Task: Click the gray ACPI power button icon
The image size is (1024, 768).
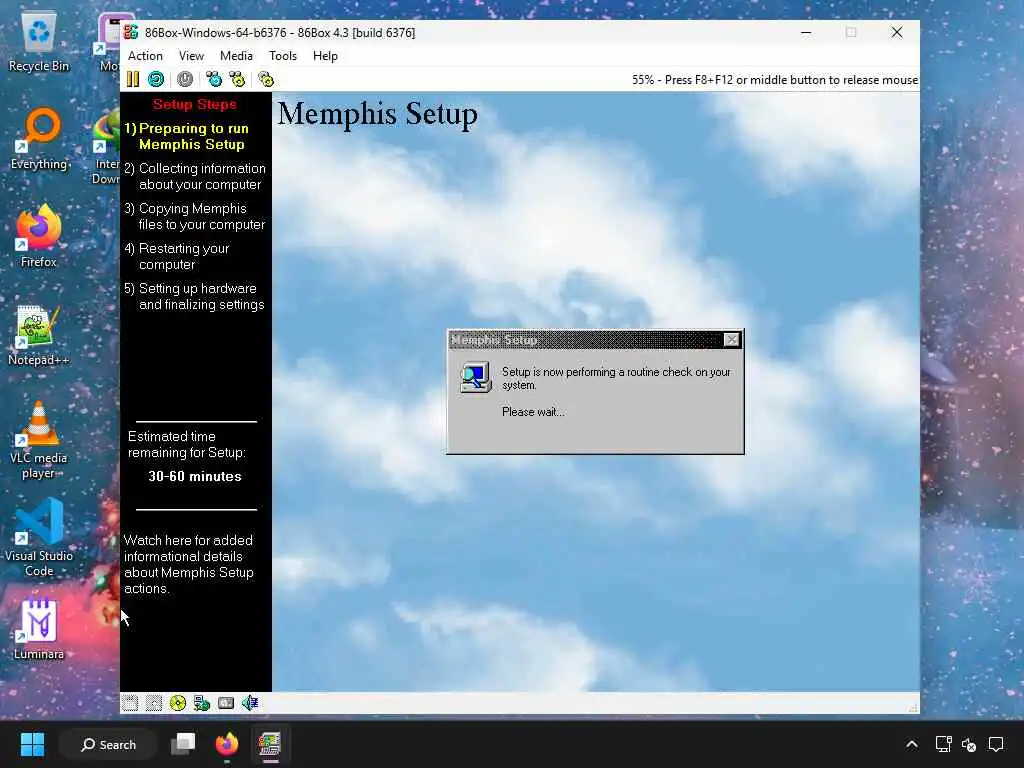Action: pos(185,80)
